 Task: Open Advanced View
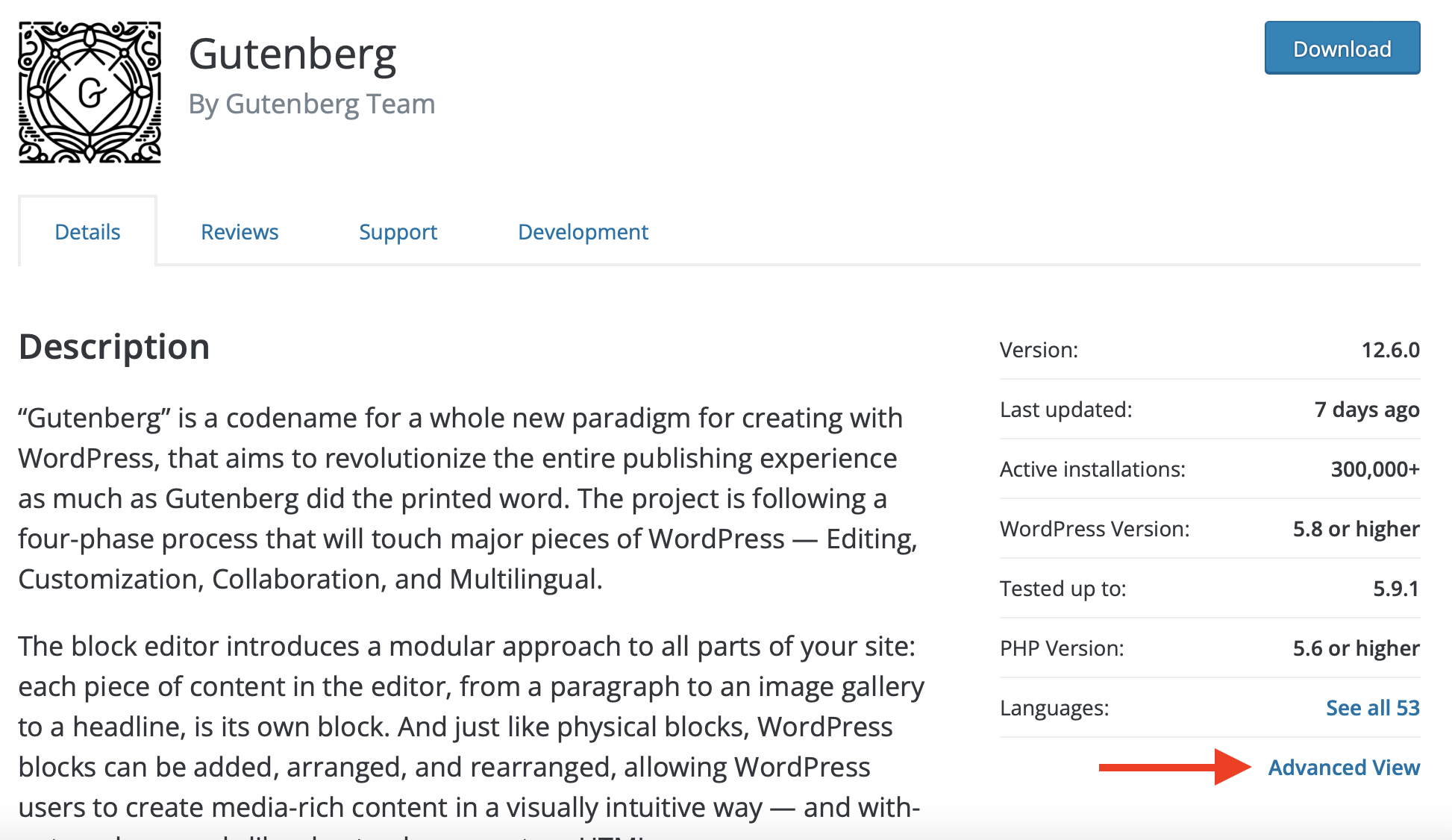pyautogui.click(x=1344, y=768)
